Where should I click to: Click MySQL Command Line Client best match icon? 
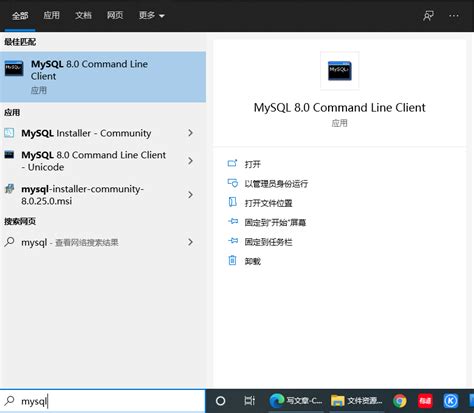14,68
